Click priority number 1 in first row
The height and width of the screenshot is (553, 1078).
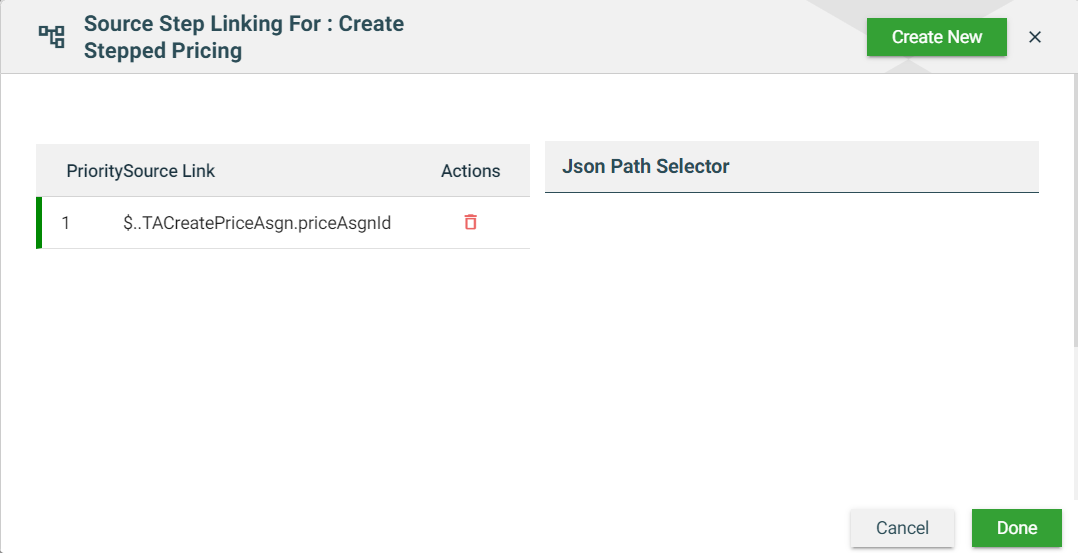[66, 223]
